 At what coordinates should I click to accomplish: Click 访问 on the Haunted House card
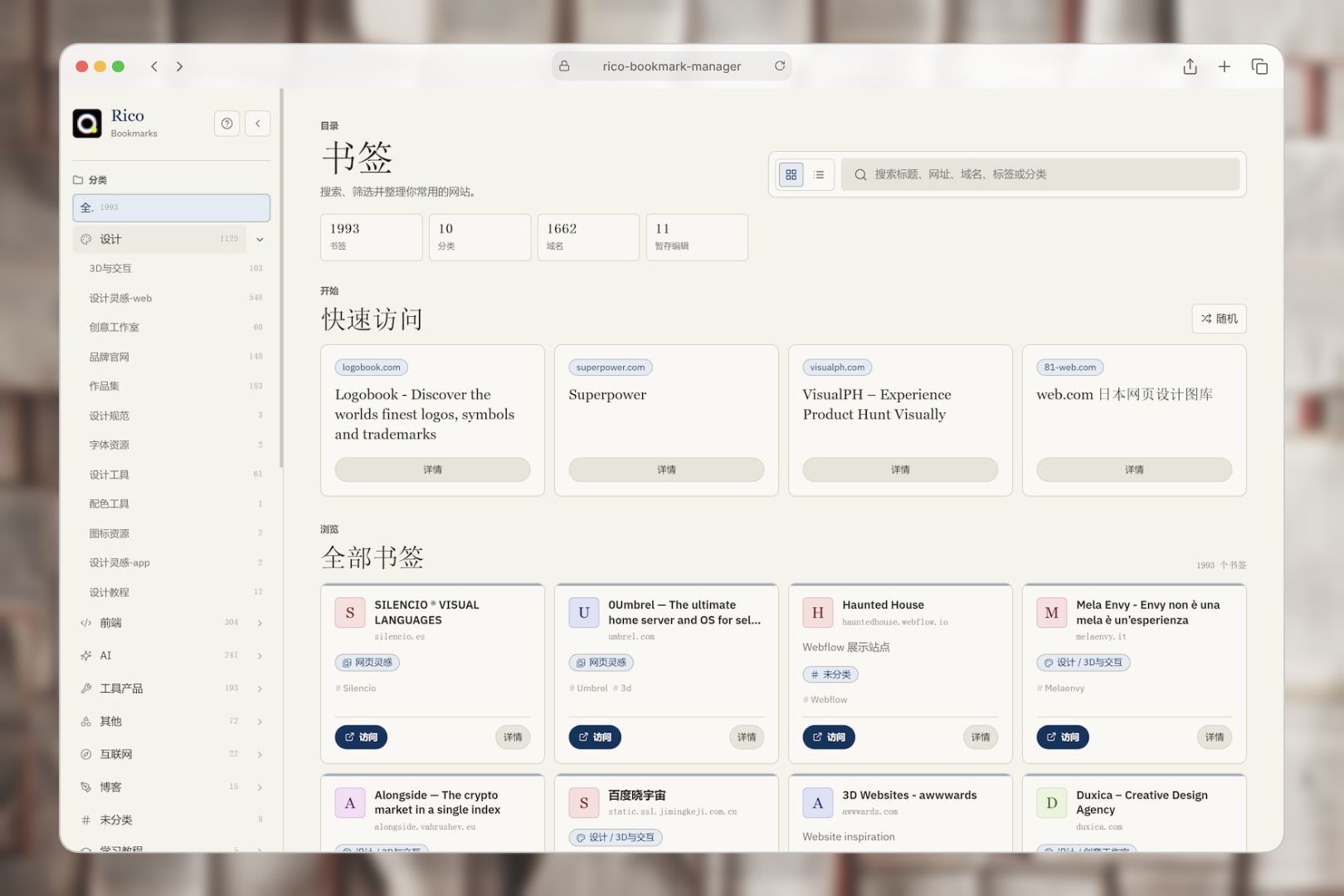click(x=829, y=737)
